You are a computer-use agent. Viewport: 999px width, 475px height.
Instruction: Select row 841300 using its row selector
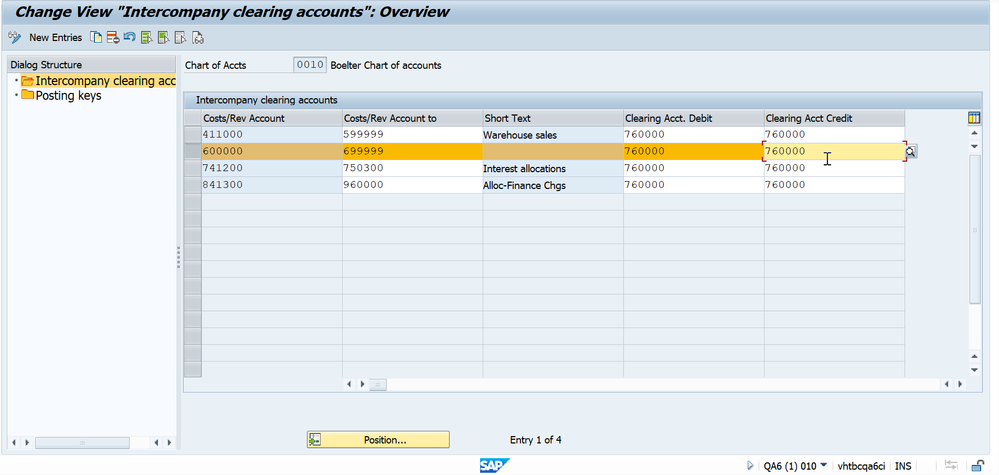[x=192, y=185]
